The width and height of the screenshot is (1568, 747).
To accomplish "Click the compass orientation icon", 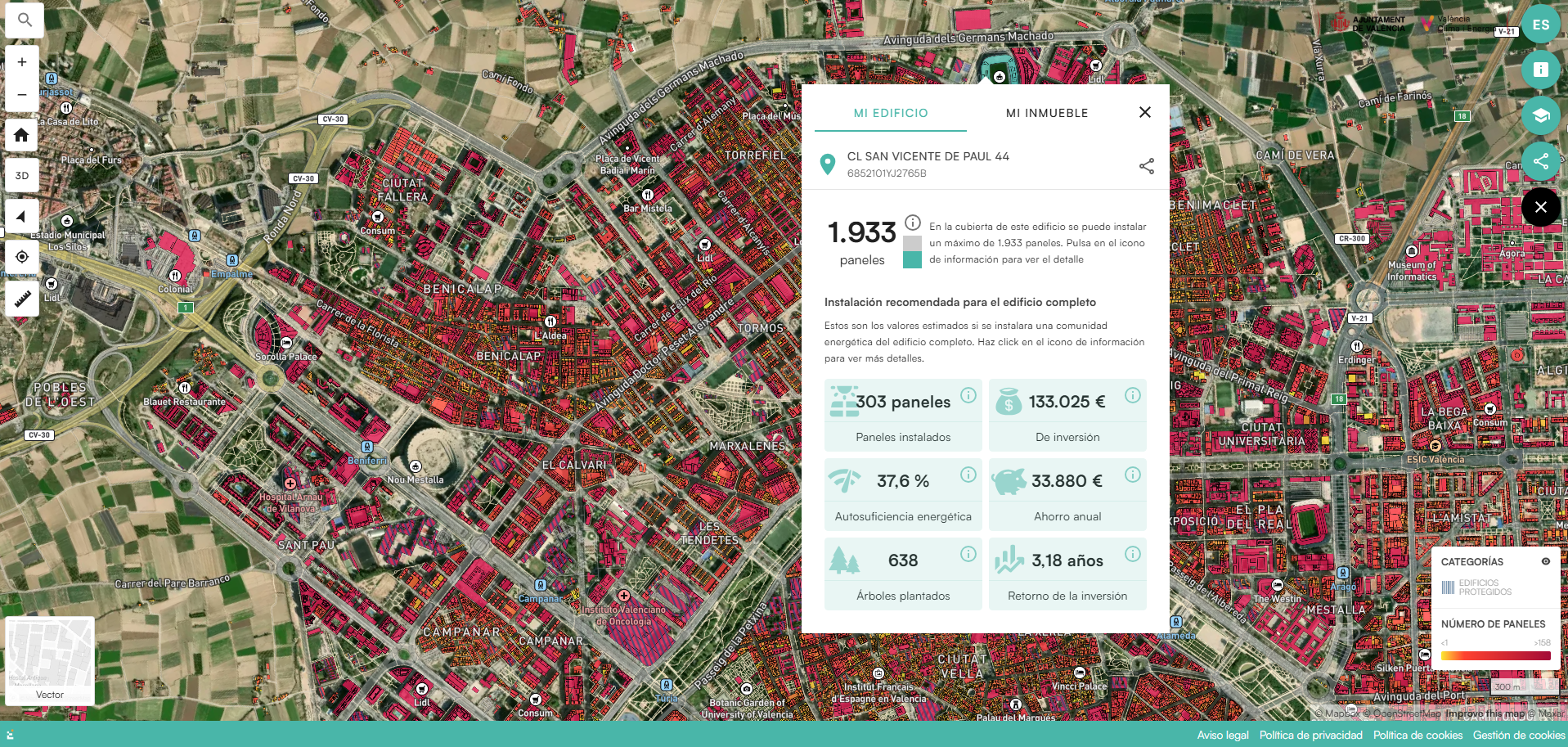I will 21,216.
